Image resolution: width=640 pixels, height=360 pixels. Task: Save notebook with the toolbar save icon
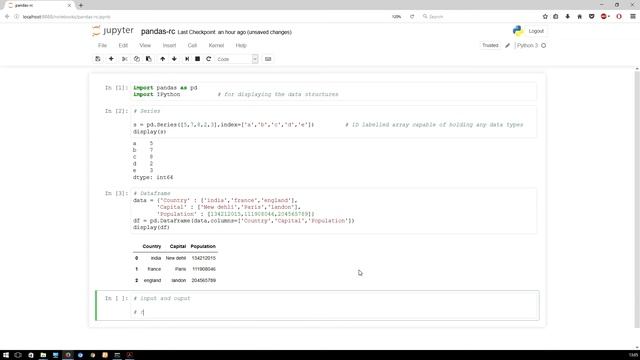click(x=98, y=59)
